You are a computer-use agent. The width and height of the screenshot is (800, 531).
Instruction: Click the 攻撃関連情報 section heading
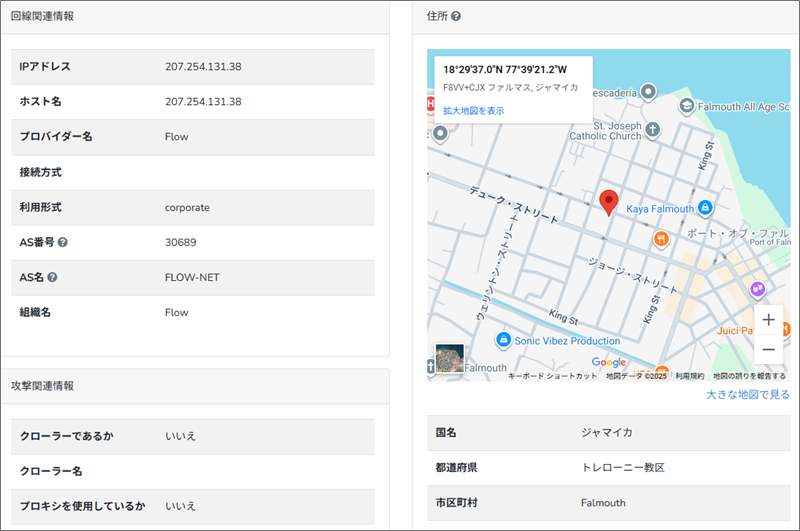point(42,386)
